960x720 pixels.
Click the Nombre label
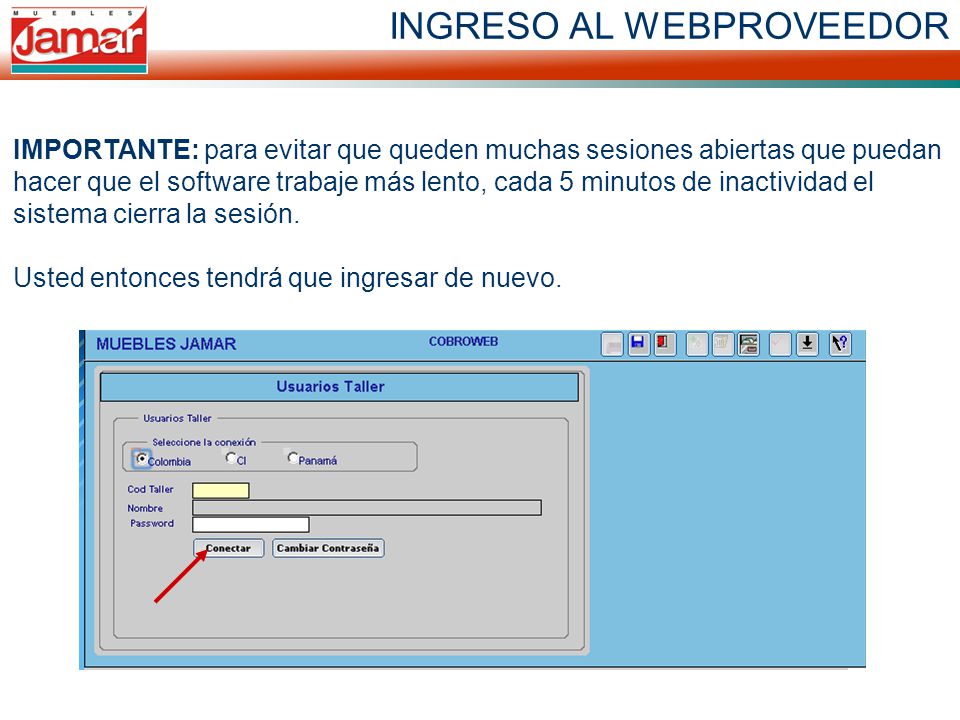point(145,508)
